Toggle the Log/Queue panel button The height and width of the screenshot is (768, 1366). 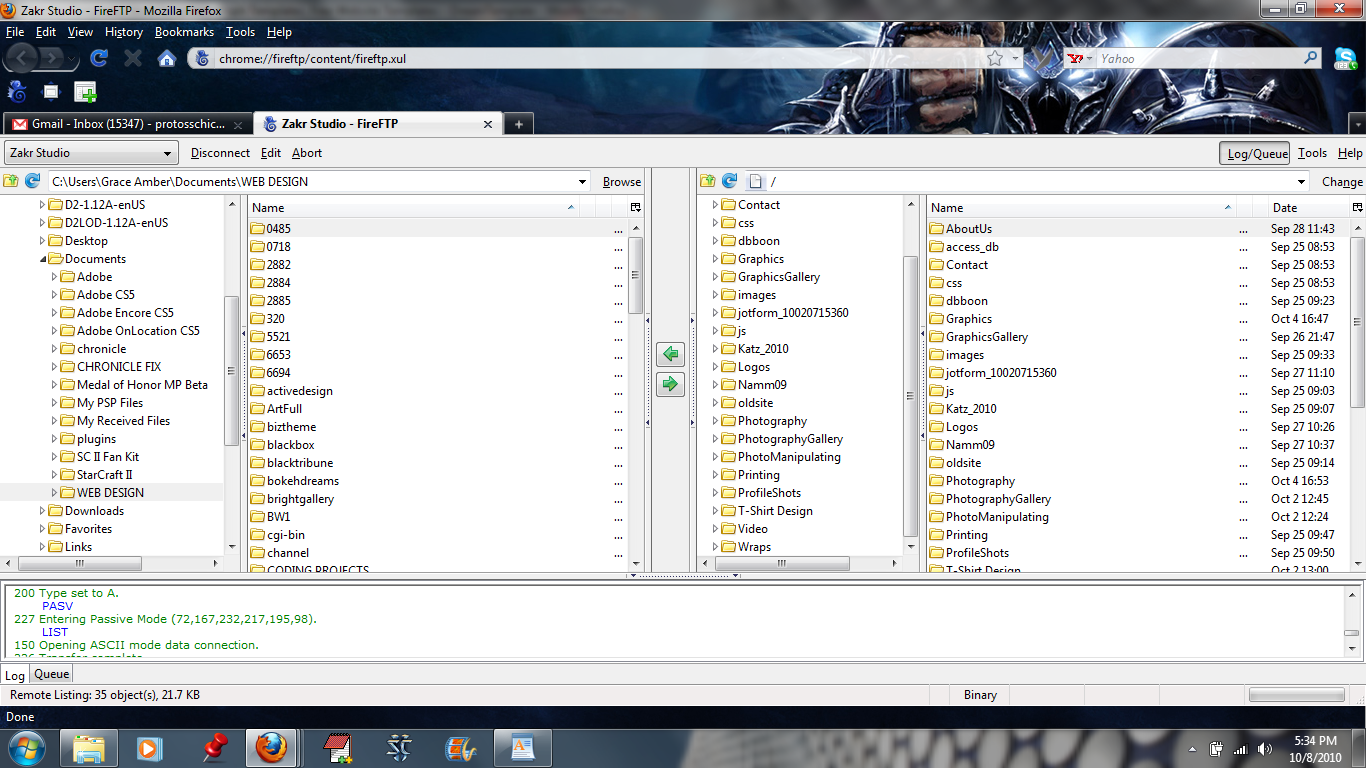click(1254, 153)
